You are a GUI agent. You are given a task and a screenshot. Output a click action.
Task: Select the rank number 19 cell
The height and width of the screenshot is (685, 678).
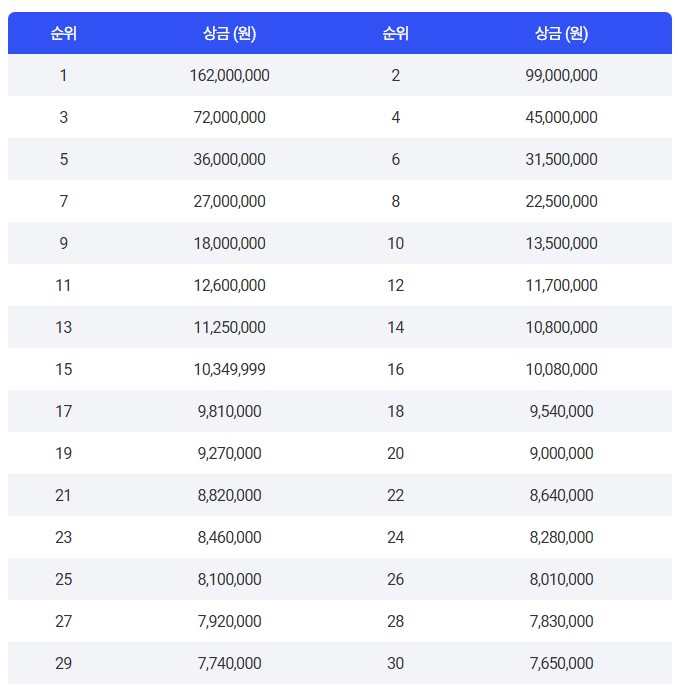63,453
